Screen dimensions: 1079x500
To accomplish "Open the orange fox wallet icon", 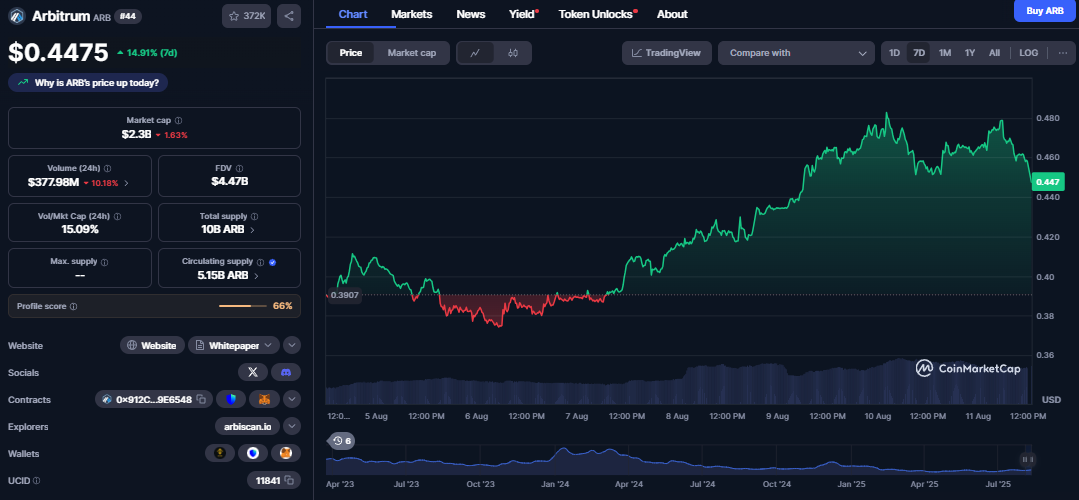I will 286,453.
